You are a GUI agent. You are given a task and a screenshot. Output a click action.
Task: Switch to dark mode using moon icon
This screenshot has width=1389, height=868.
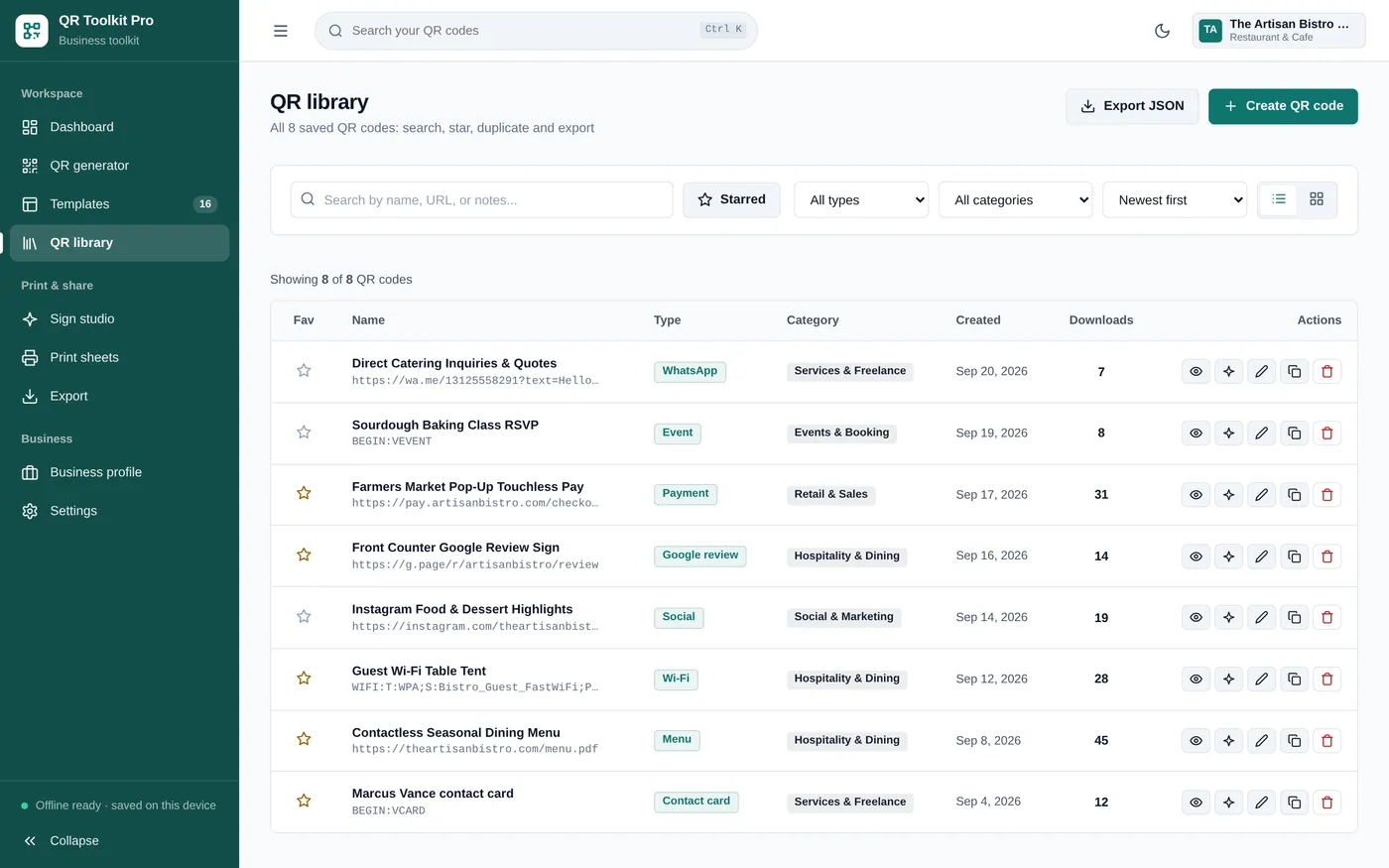tap(1162, 31)
